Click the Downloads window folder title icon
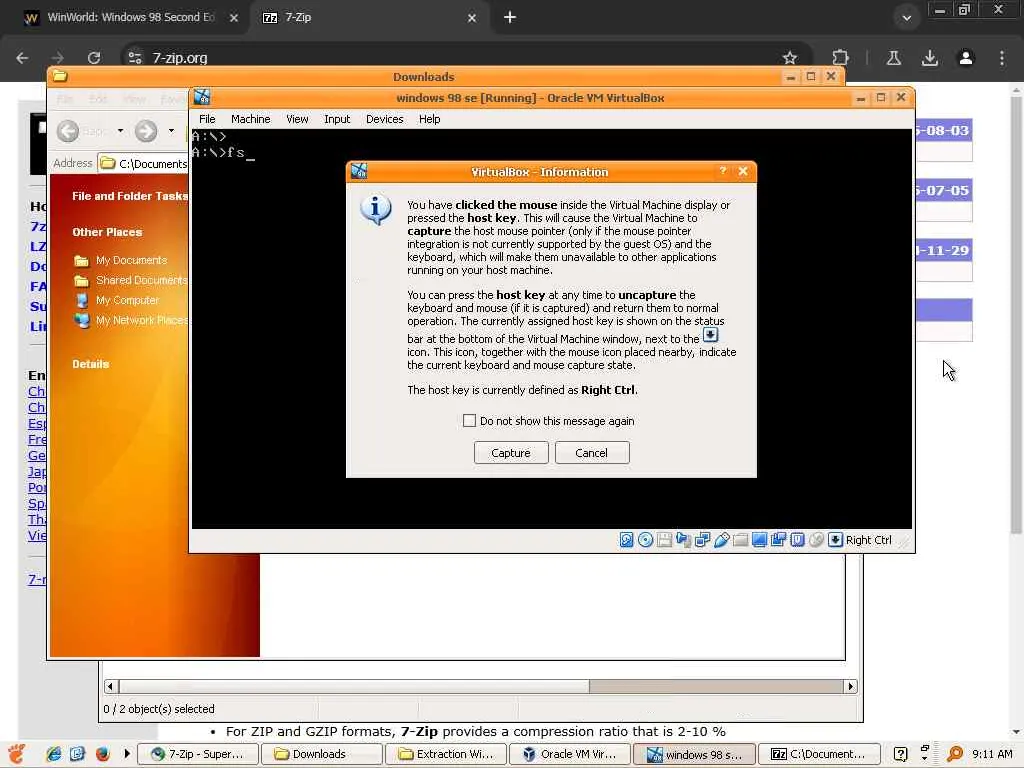The height and width of the screenshot is (768, 1024). pyautogui.click(x=60, y=76)
